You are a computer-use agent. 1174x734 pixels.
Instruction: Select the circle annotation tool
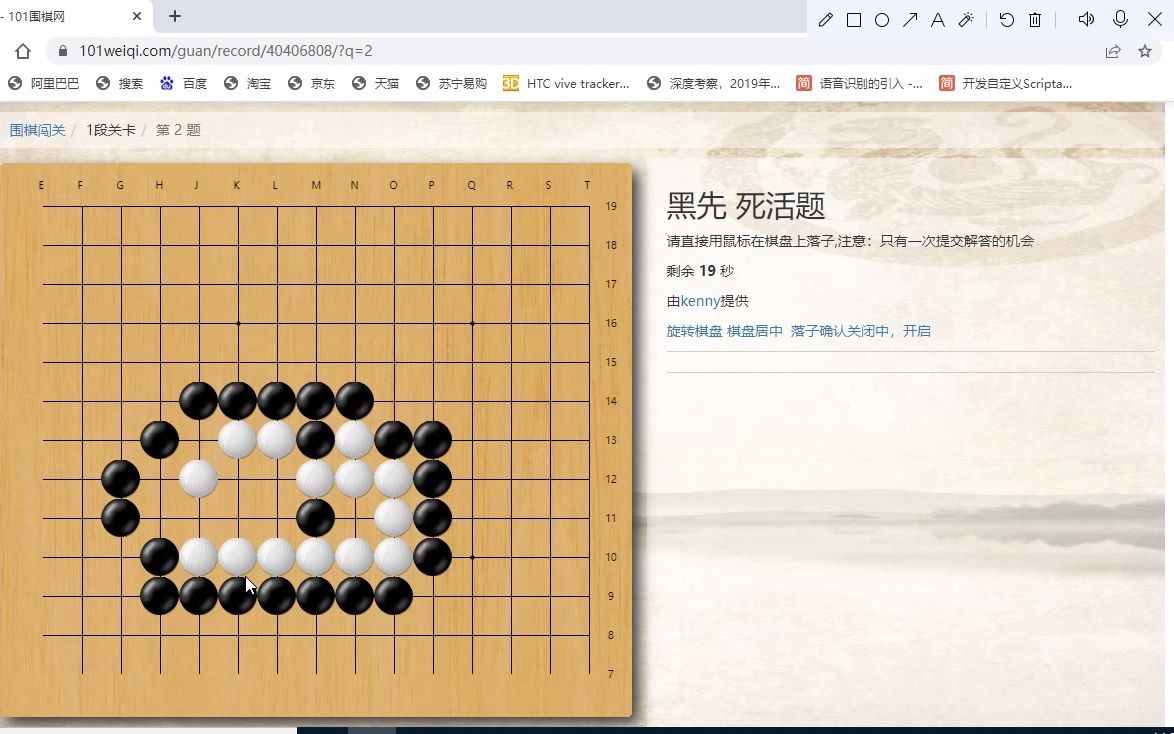(882, 20)
